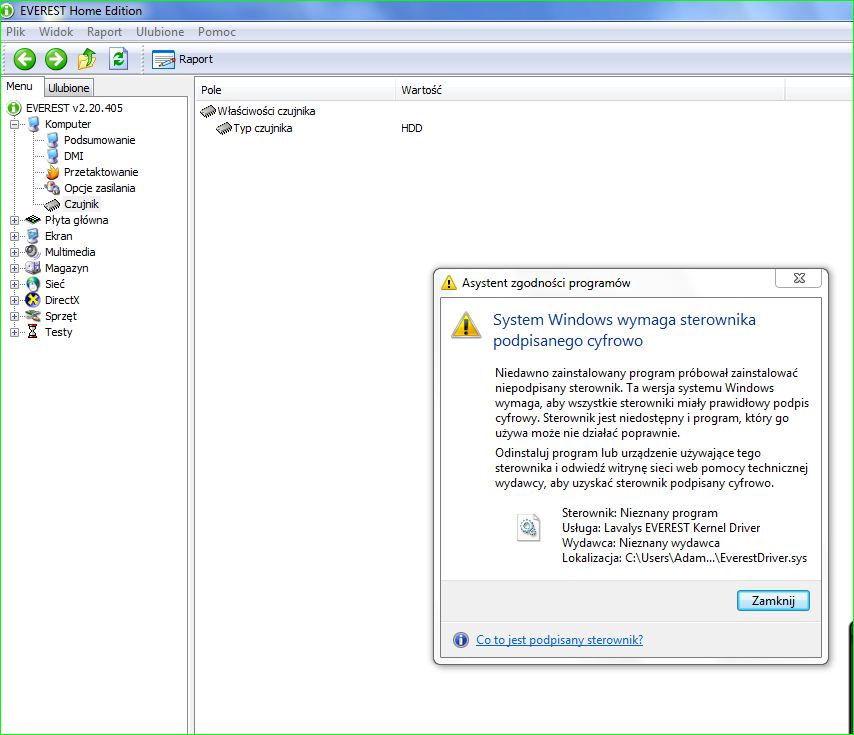Open the Podsumowanie page icon
Viewport: 854px width, 735px height.
tap(53, 140)
